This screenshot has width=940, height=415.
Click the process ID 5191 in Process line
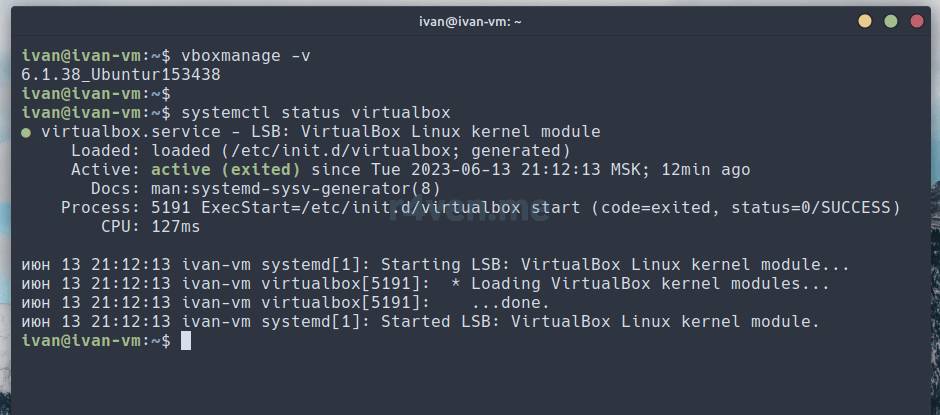pyautogui.click(x=171, y=208)
